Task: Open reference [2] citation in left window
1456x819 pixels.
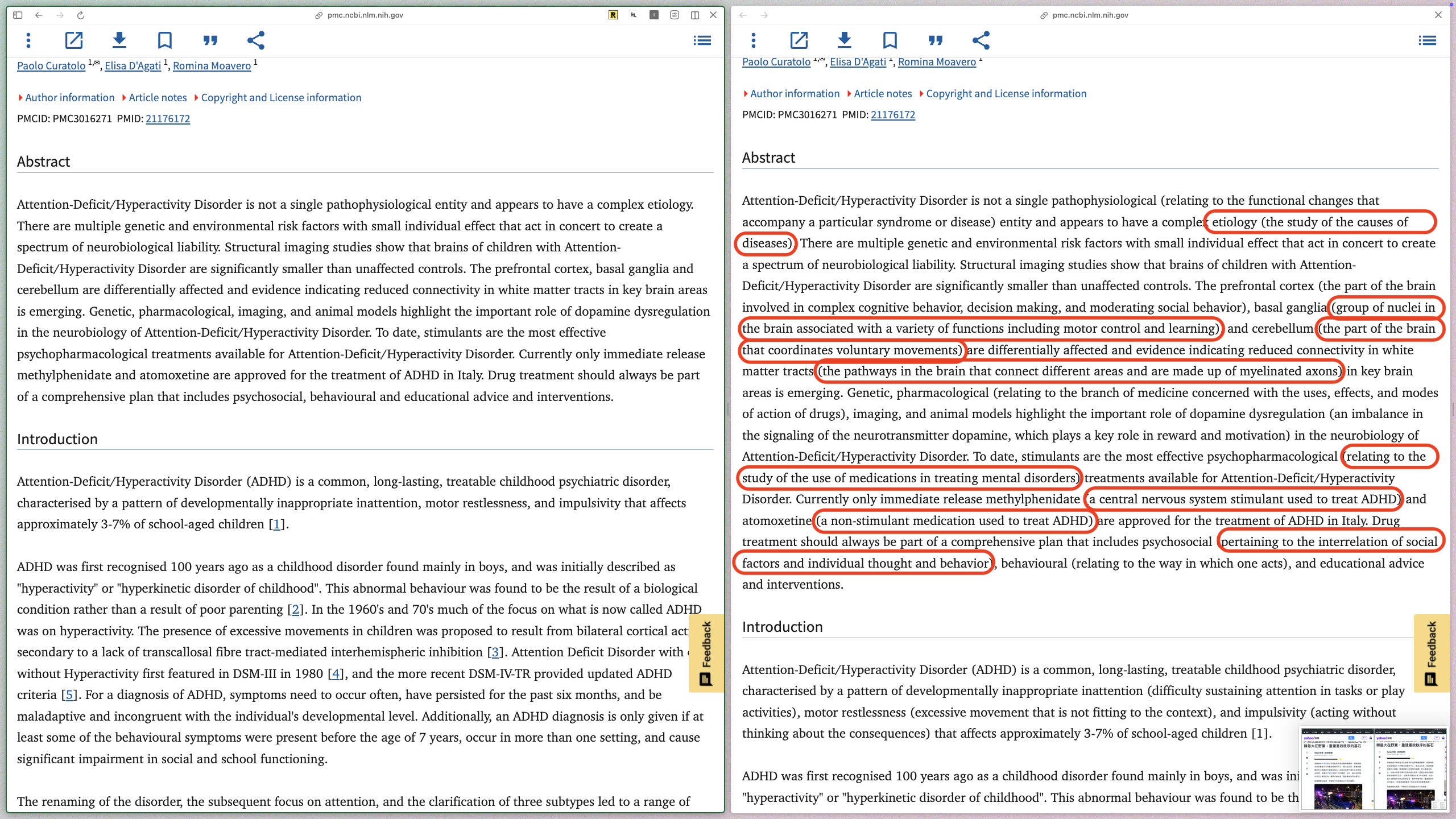Action: coord(295,610)
